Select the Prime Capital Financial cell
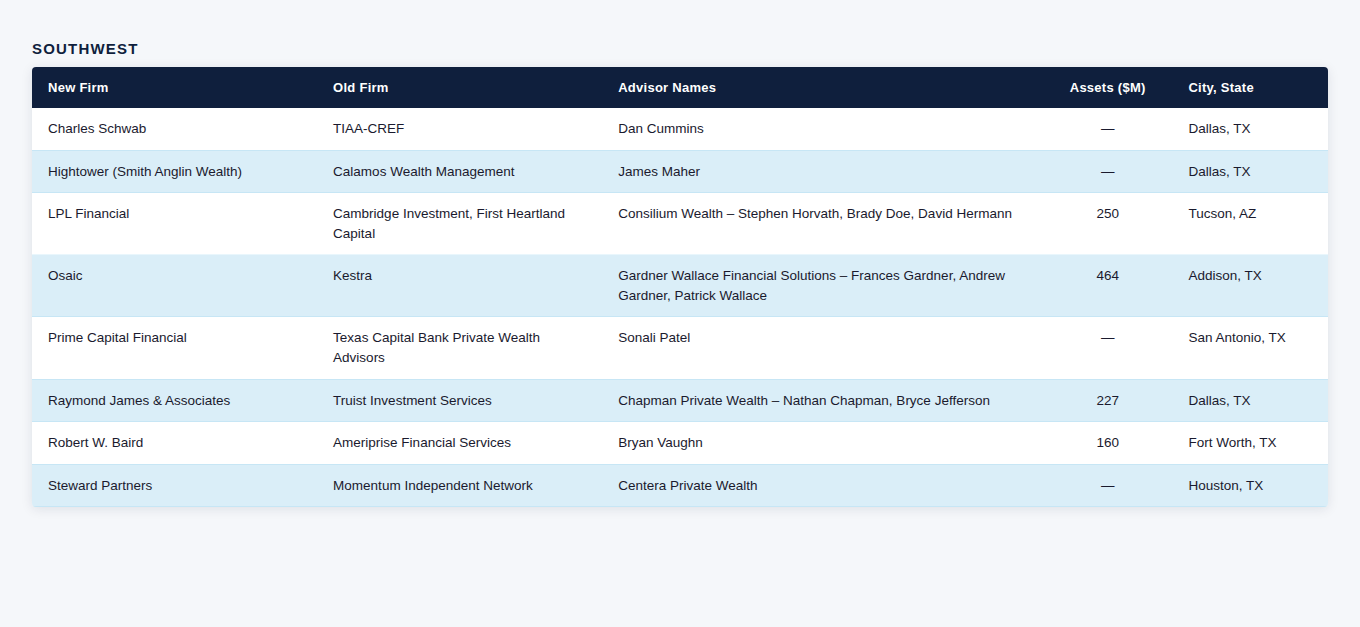Image resolution: width=1360 pixels, height=627 pixels. click(x=117, y=338)
